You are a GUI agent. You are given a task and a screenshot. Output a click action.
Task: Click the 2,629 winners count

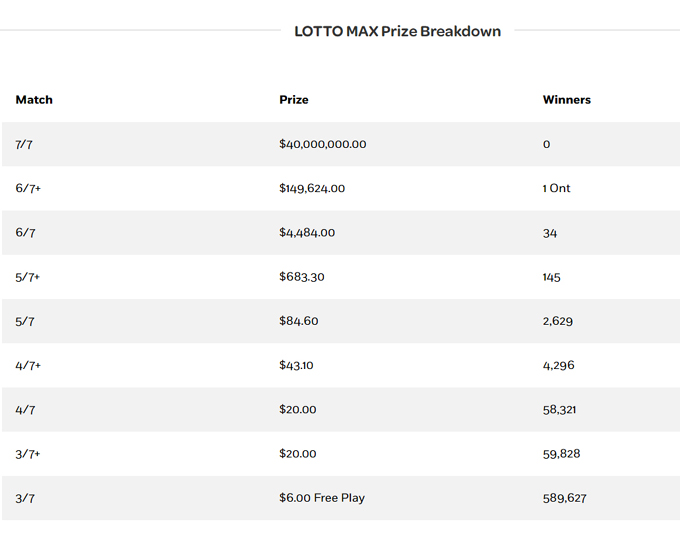pyautogui.click(x=557, y=321)
